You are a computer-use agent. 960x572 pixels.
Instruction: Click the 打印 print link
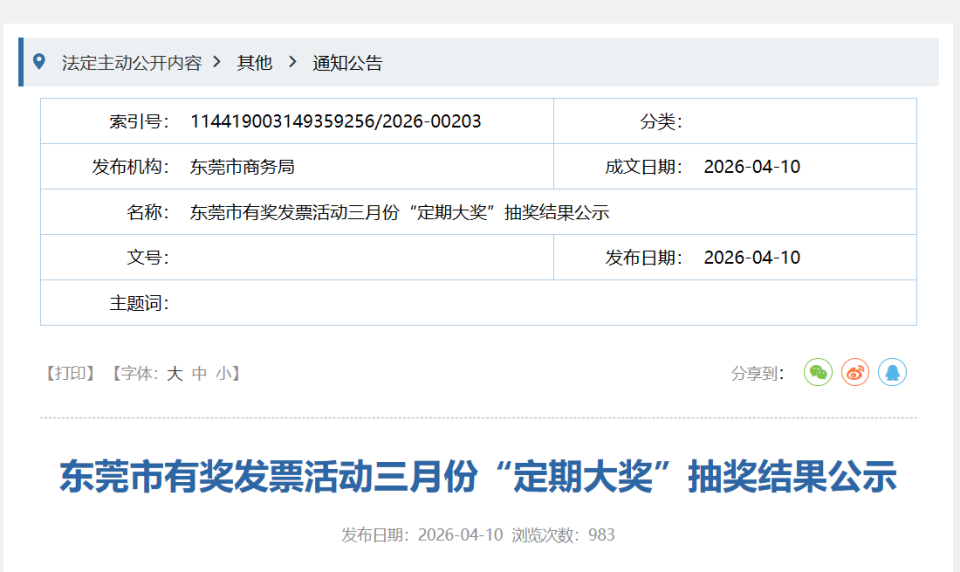[x=70, y=374]
